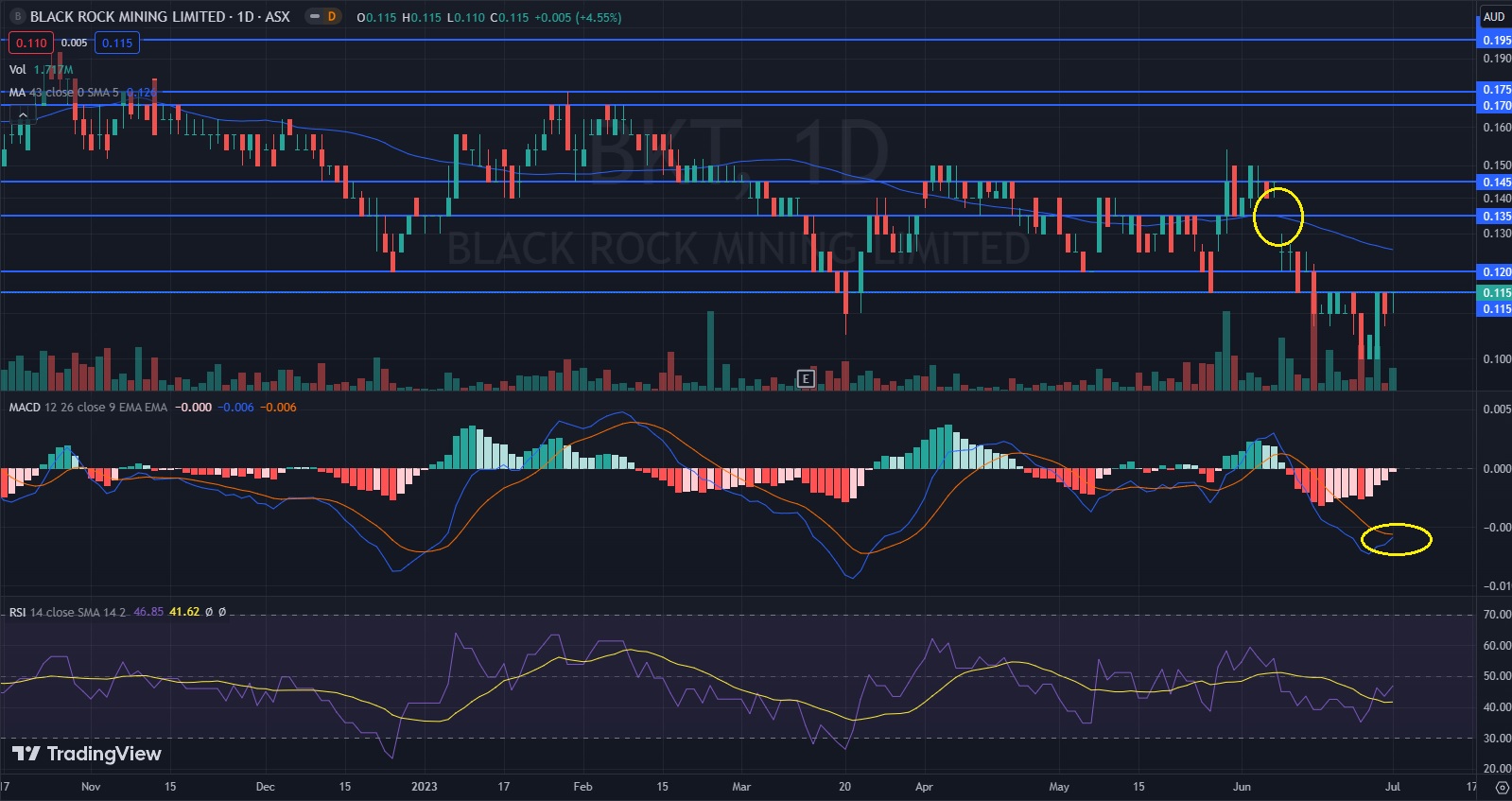The image size is (1512, 801).
Task: Click the green 0.115 current price label
Action: [x=1495, y=293]
